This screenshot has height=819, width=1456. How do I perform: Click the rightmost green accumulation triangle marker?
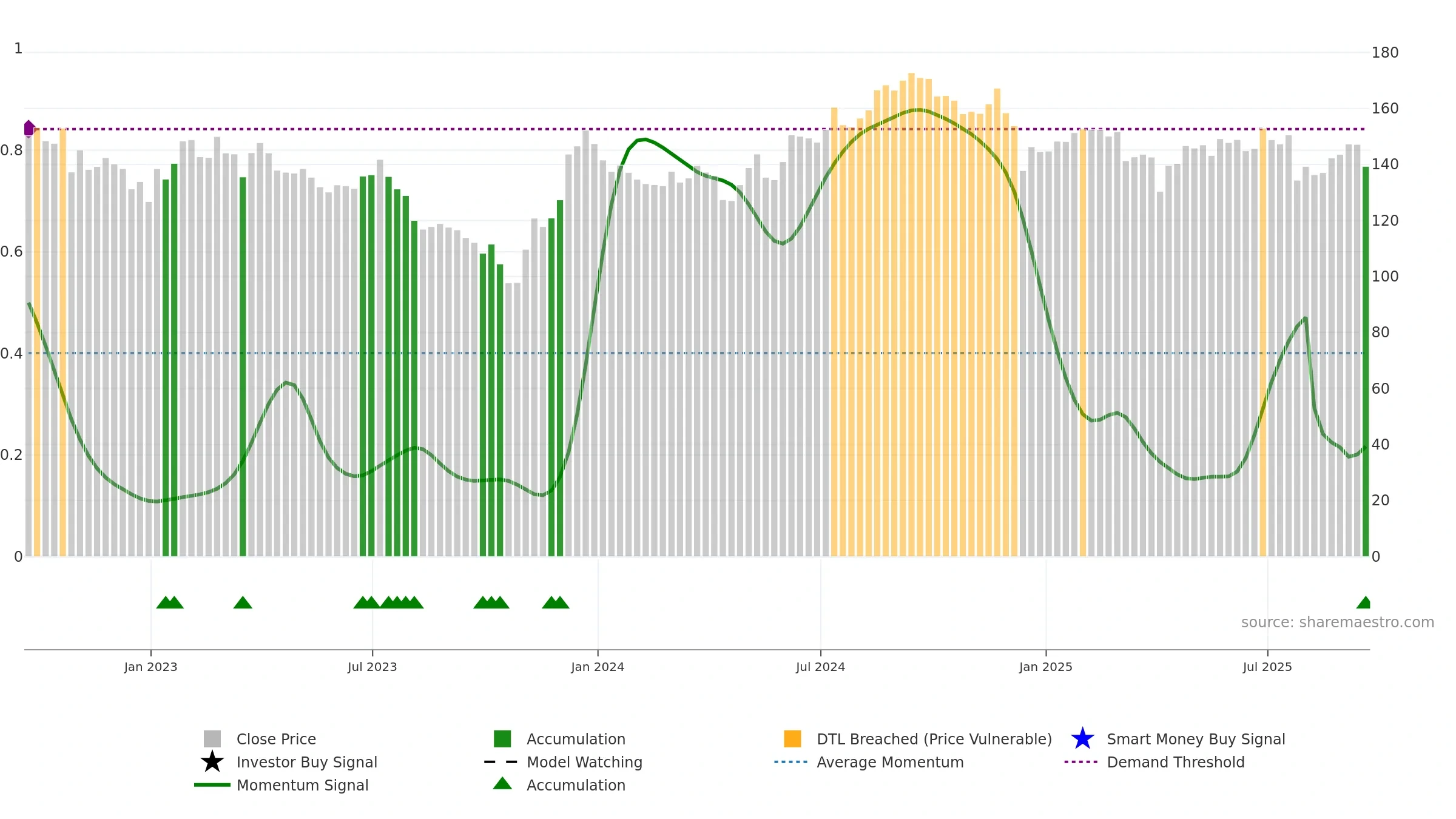[1363, 602]
